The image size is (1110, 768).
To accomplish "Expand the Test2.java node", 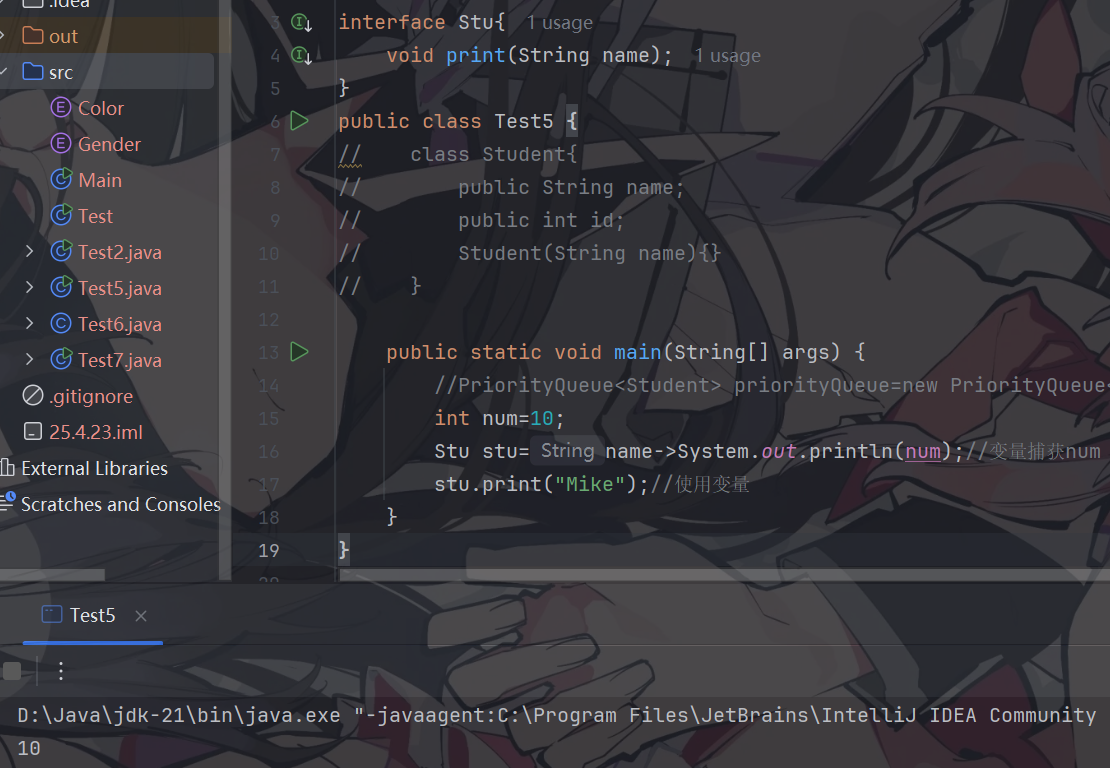I will click(29, 251).
